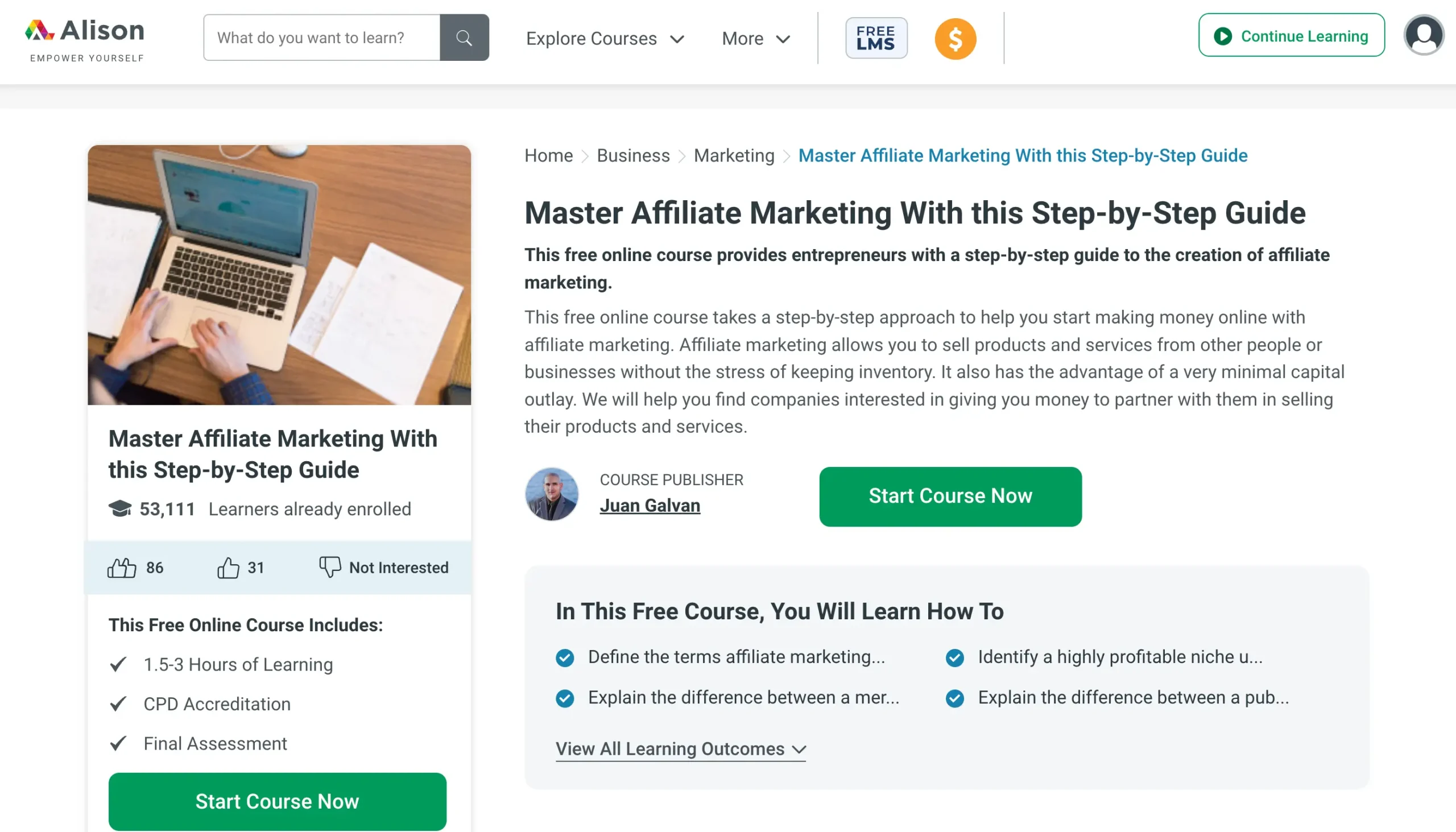The height and width of the screenshot is (832, 1456).
Task: Click the orange dollar sign icon
Action: pyautogui.click(x=955, y=39)
